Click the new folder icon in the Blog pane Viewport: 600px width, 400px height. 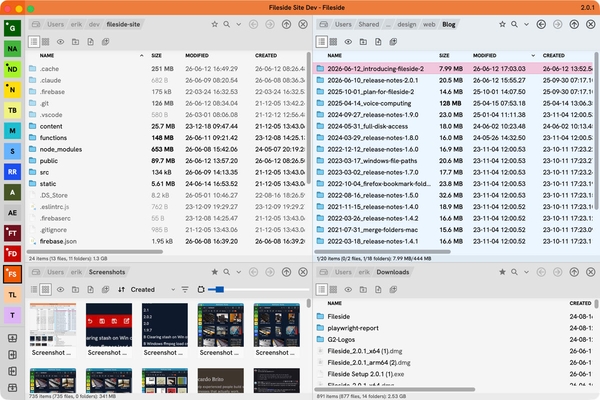(363, 42)
